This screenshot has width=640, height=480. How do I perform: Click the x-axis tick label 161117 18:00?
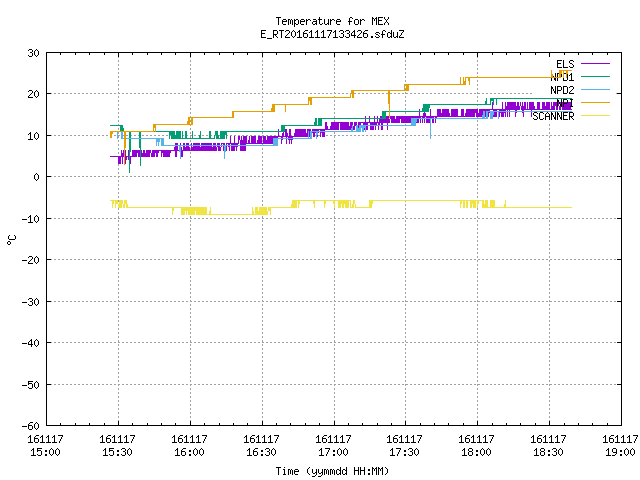476,446
